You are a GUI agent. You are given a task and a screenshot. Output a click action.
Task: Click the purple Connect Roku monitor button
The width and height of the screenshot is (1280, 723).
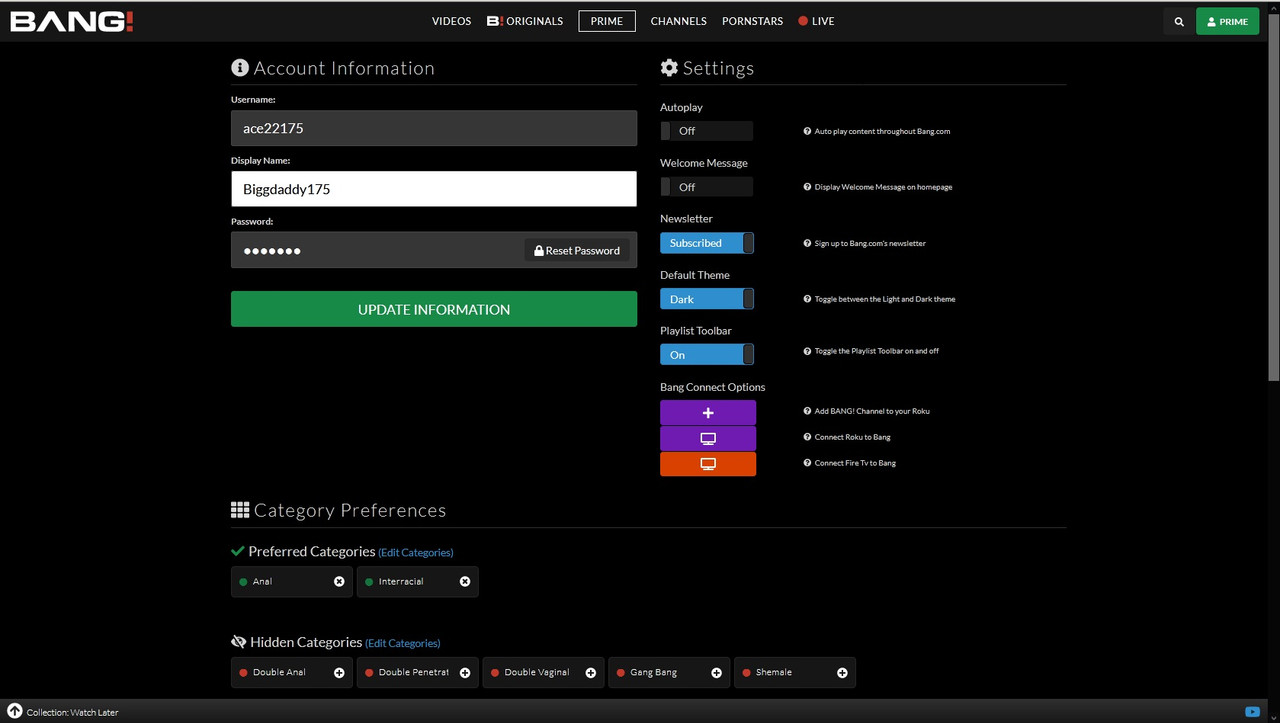coord(708,439)
